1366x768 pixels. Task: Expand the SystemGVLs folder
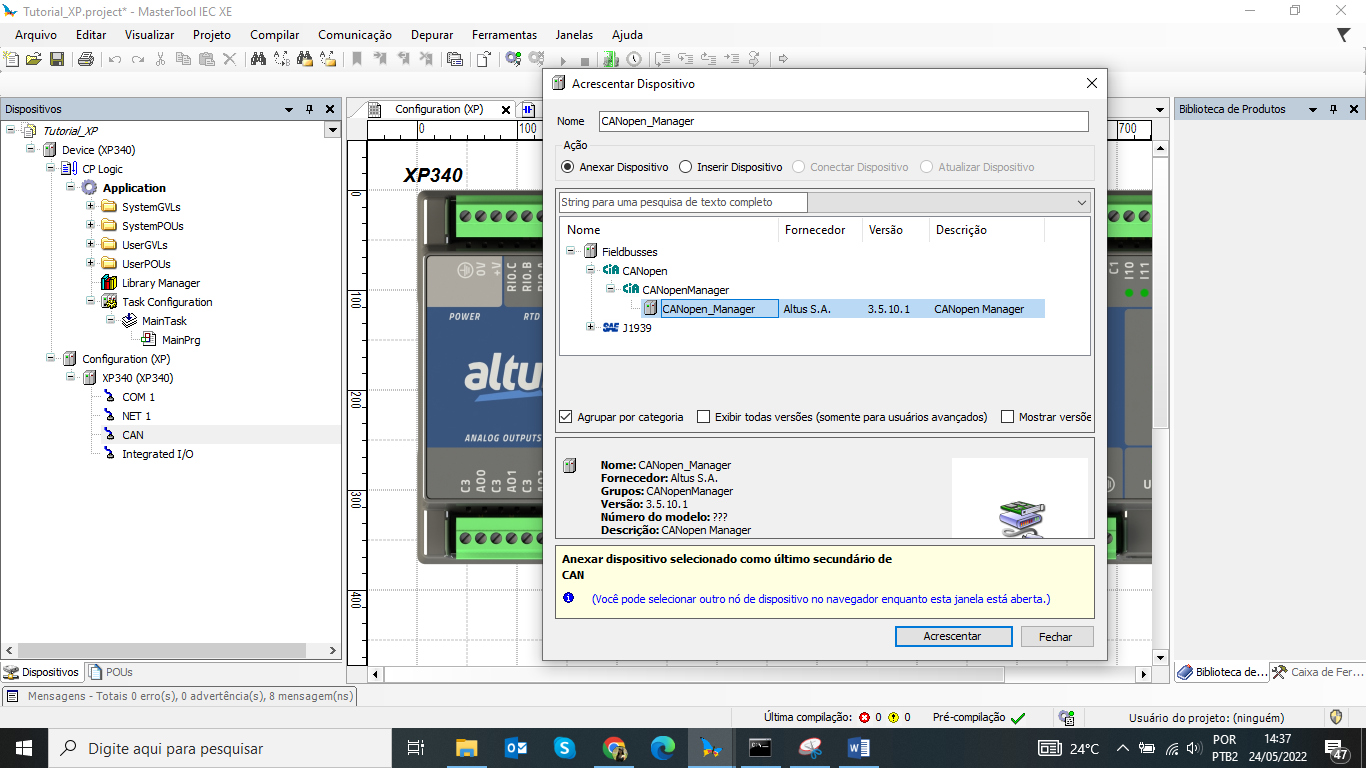pos(90,207)
